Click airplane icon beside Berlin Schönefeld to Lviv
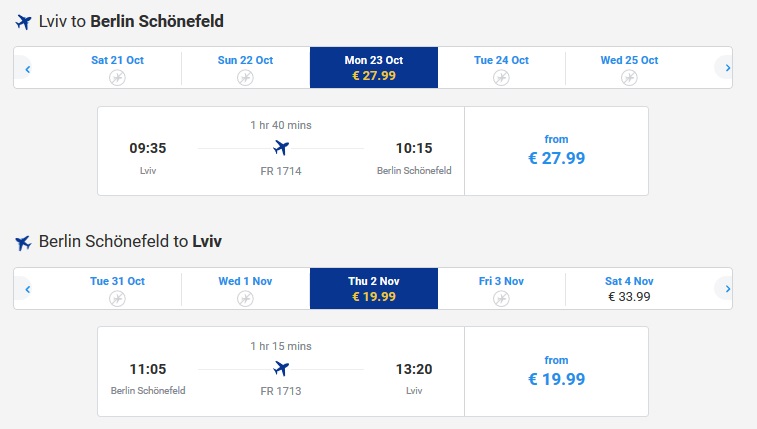 [24, 242]
